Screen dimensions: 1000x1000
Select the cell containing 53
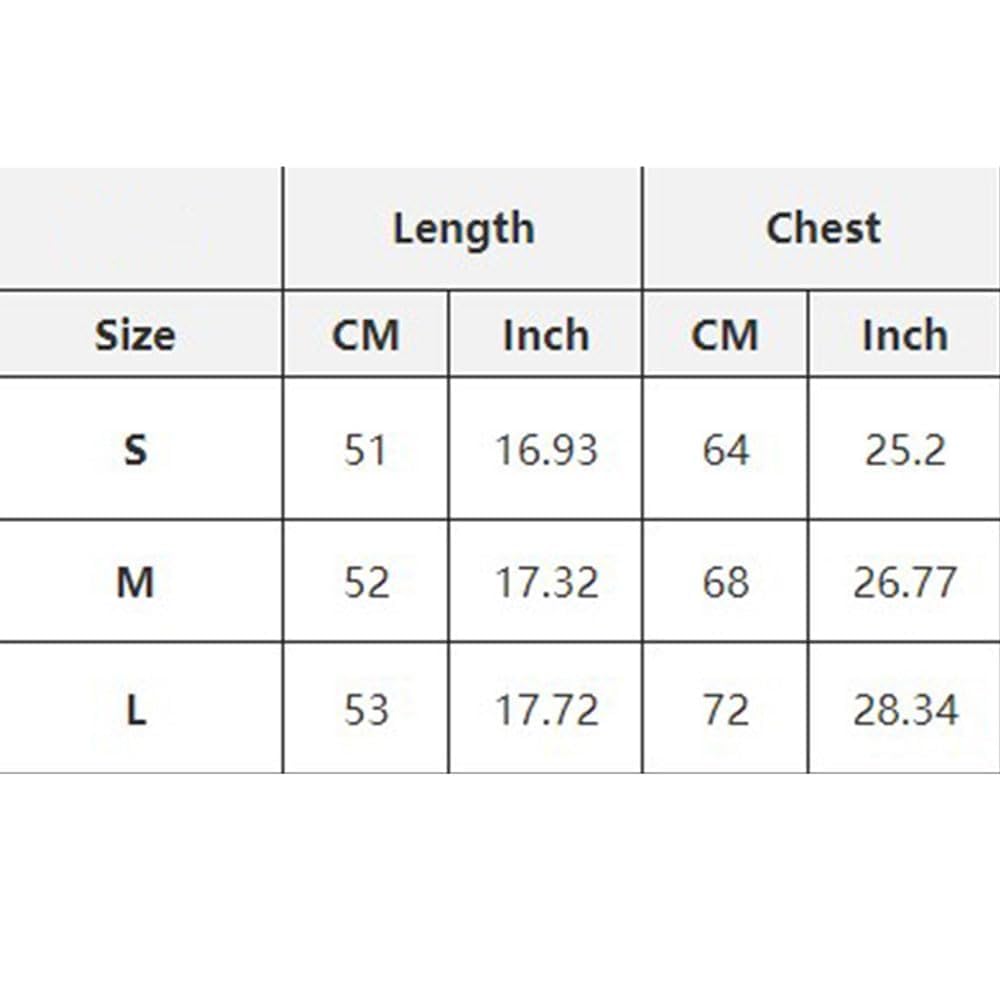click(x=365, y=709)
